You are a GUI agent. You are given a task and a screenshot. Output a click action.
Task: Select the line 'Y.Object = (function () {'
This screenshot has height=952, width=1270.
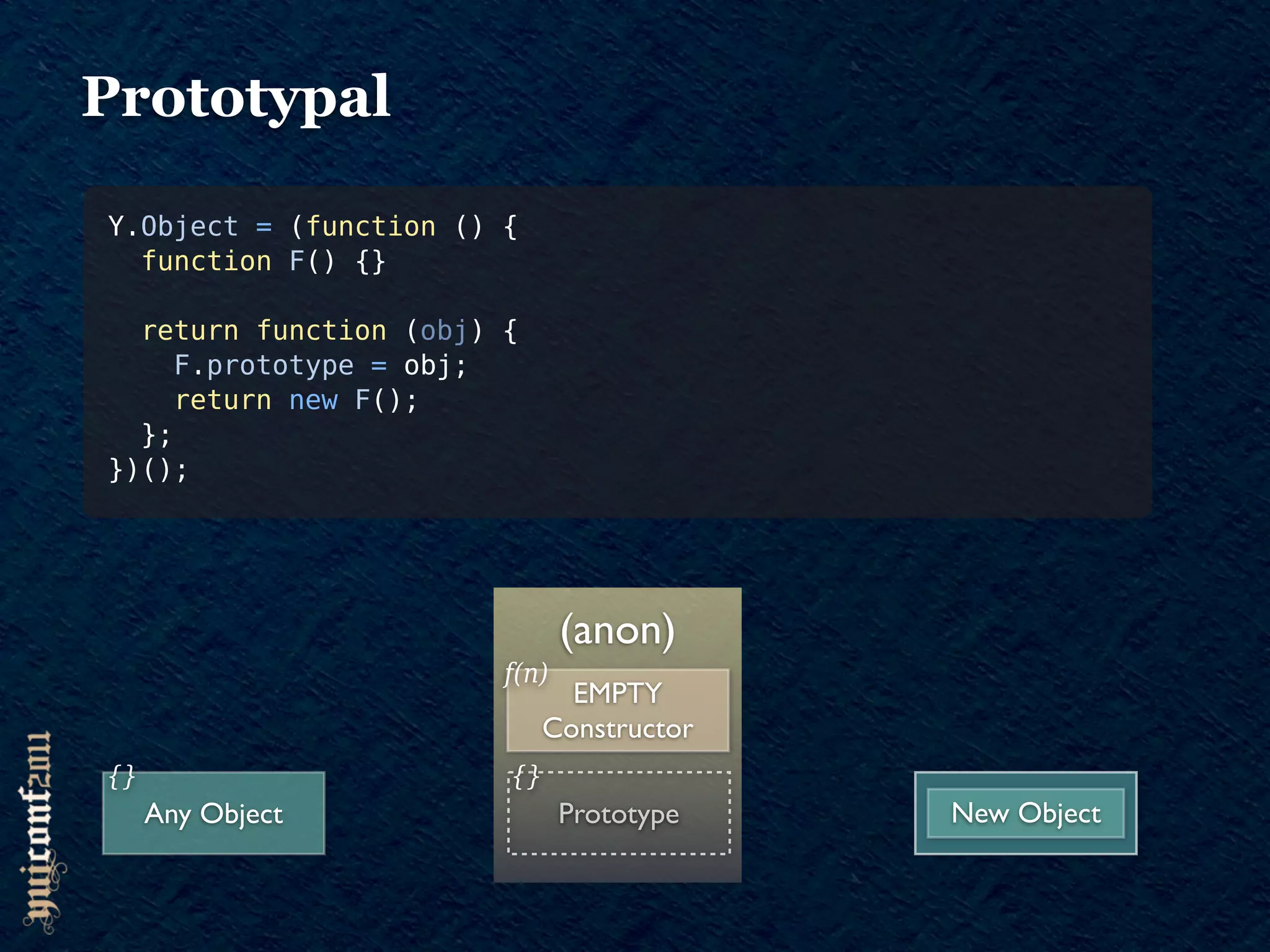coord(313,227)
